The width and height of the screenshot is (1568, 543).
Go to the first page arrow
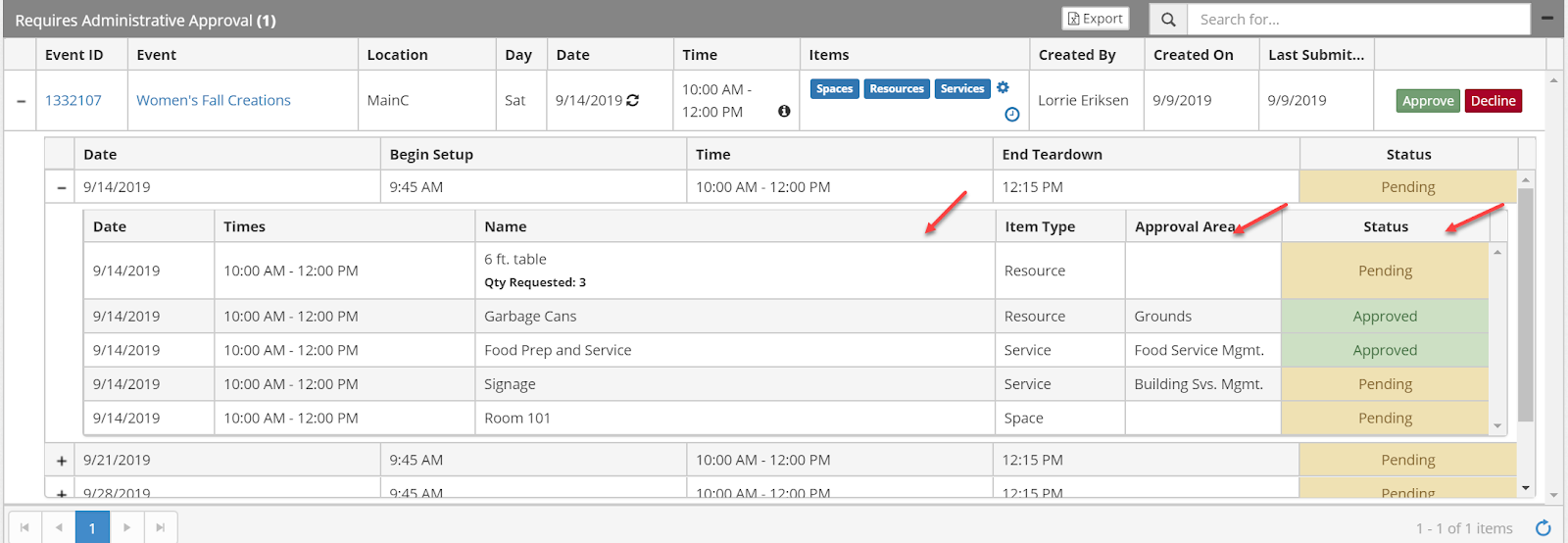(24, 528)
